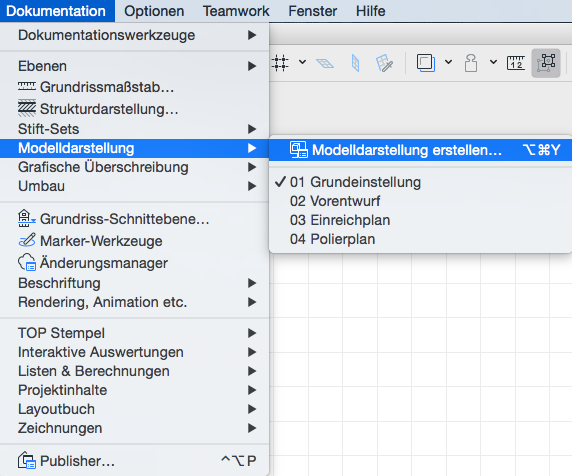Click the Grundriss-Schnittebene building icon
This screenshot has width=572, height=476.
click(x=27, y=218)
